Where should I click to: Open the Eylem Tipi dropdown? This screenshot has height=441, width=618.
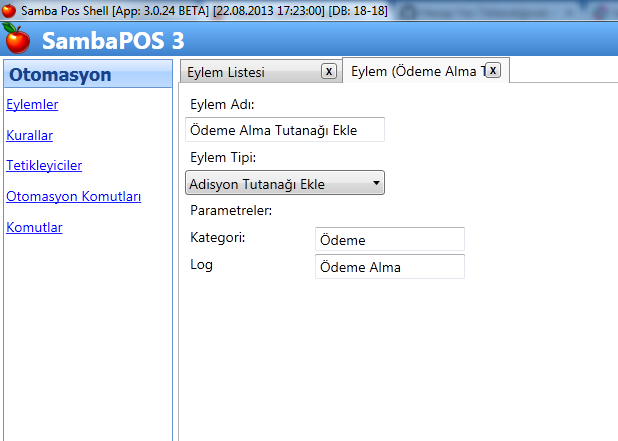pos(285,183)
